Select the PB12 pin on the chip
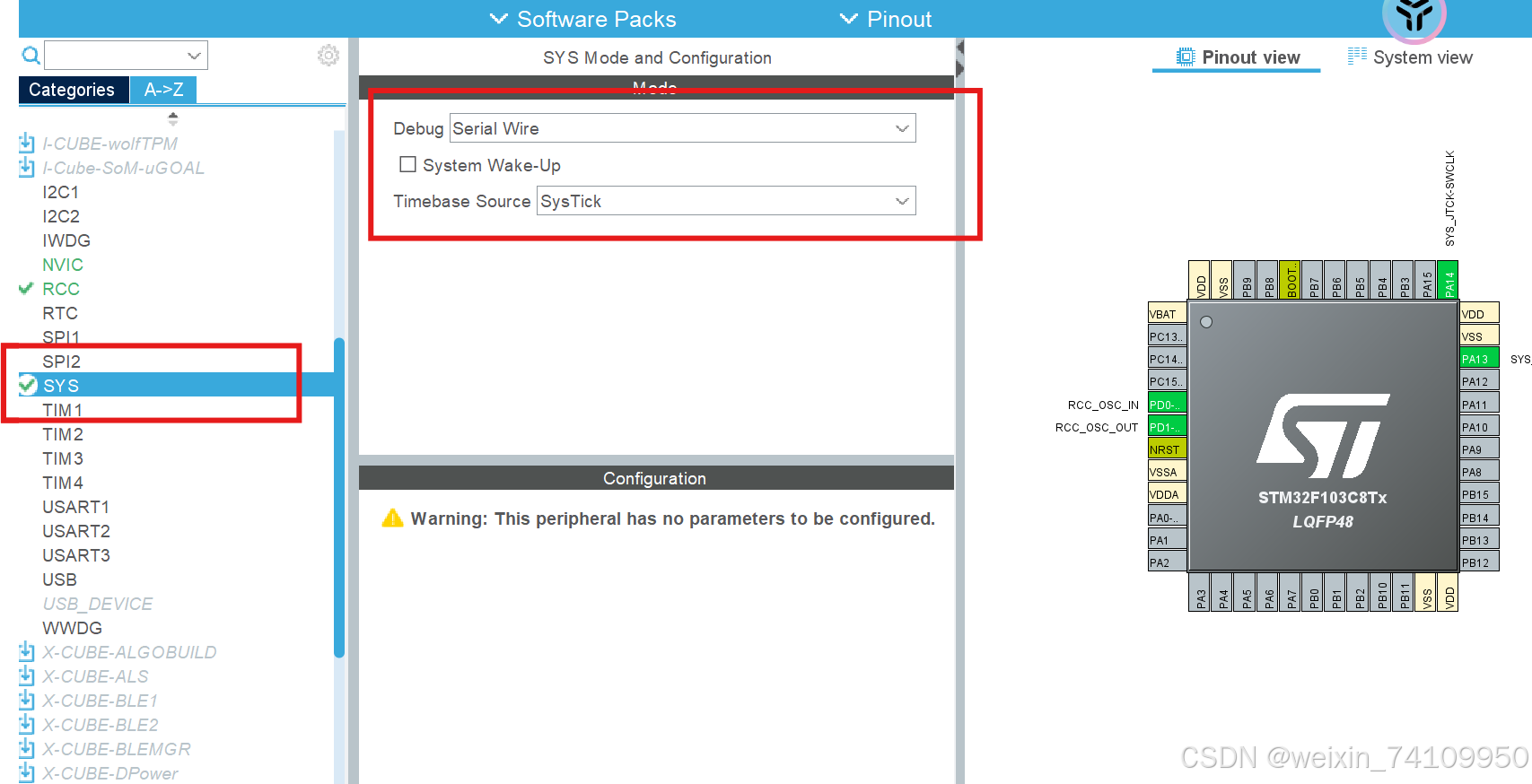Screen dimensions: 1532x784 pos(1479,562)
